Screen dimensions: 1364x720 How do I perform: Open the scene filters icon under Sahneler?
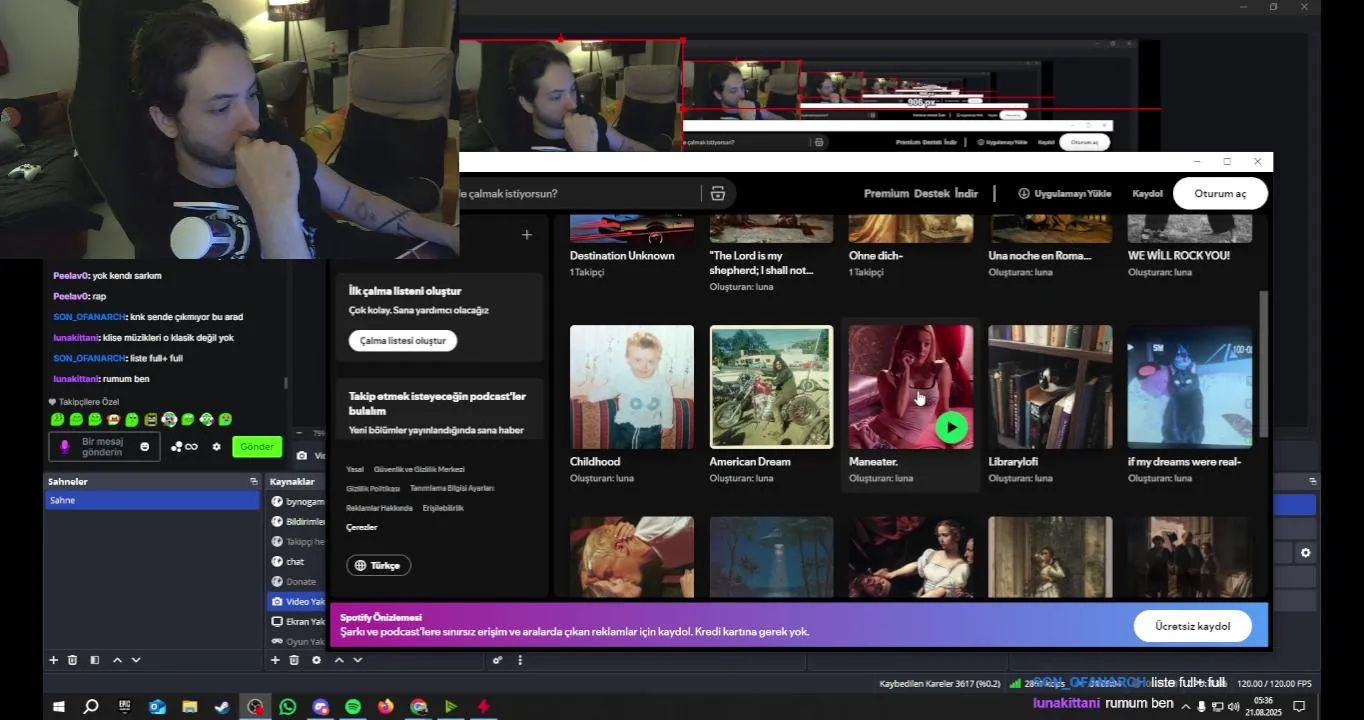(95, 660)
